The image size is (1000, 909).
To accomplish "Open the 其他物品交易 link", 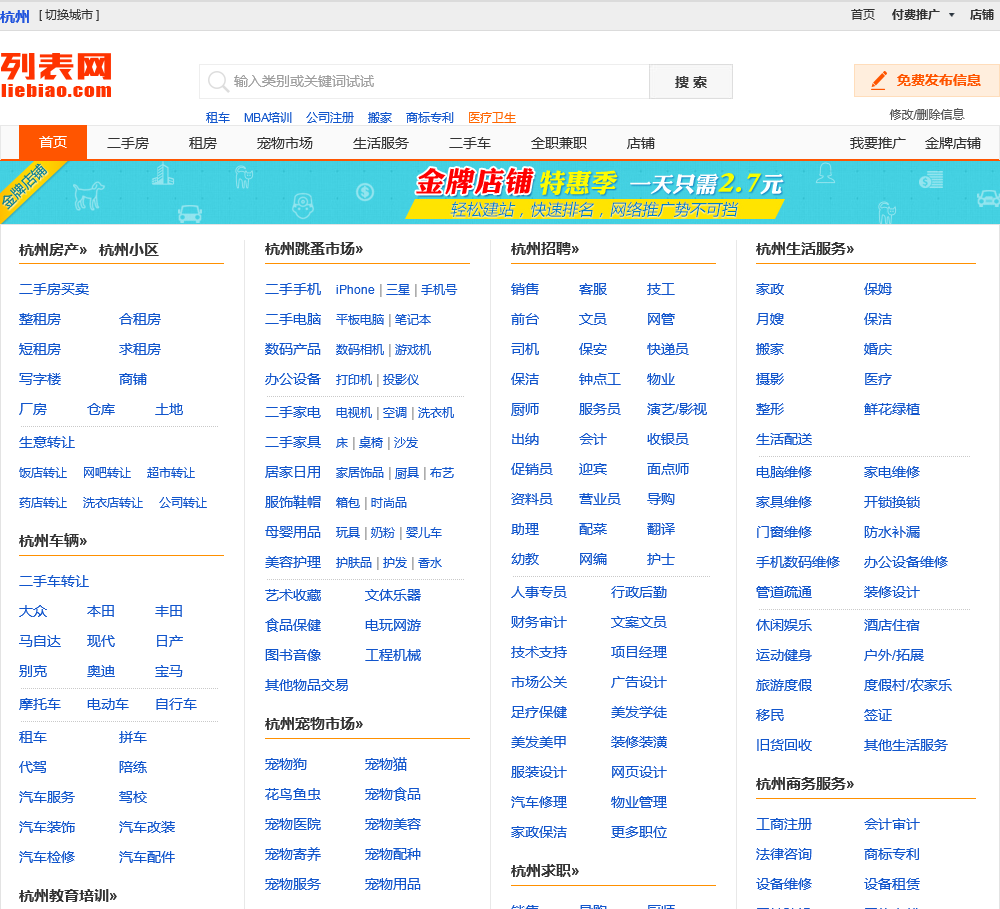I will [307, 685].
